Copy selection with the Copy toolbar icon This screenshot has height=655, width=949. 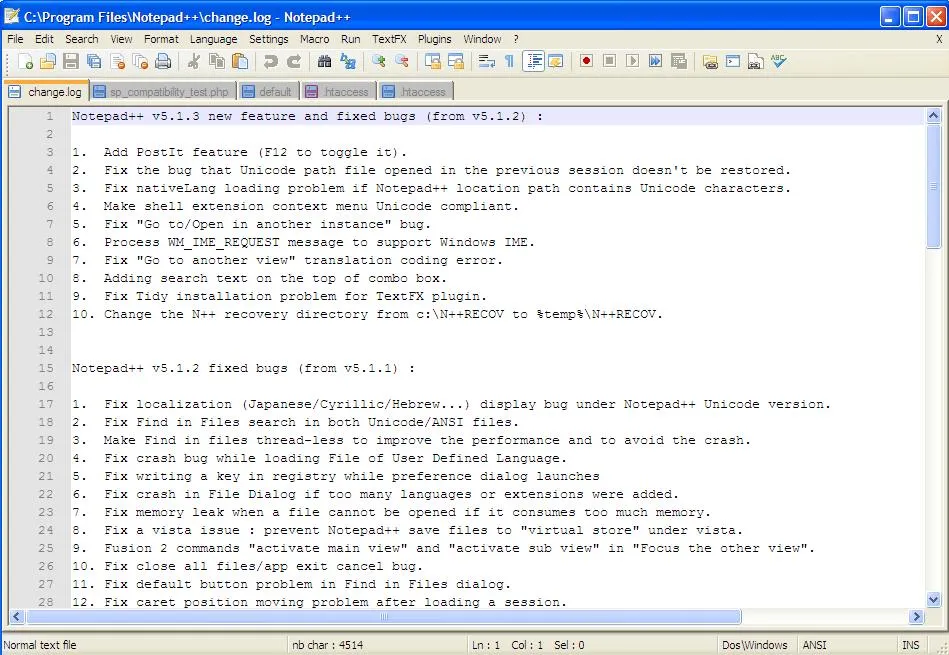point(217,61)
